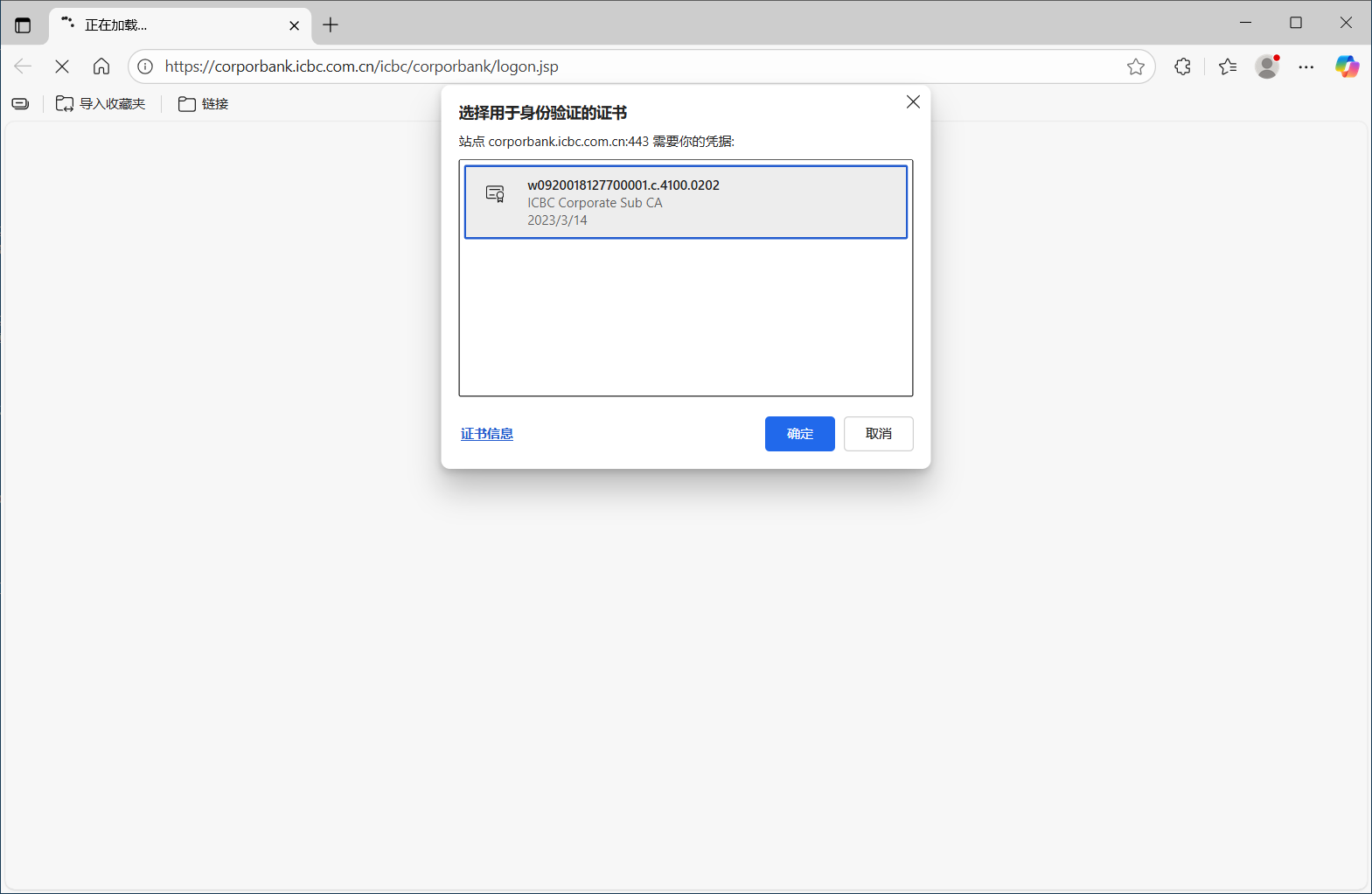Close the loading tab
The height and width of the screenshot is (894, 1372).
pos(294,25)
